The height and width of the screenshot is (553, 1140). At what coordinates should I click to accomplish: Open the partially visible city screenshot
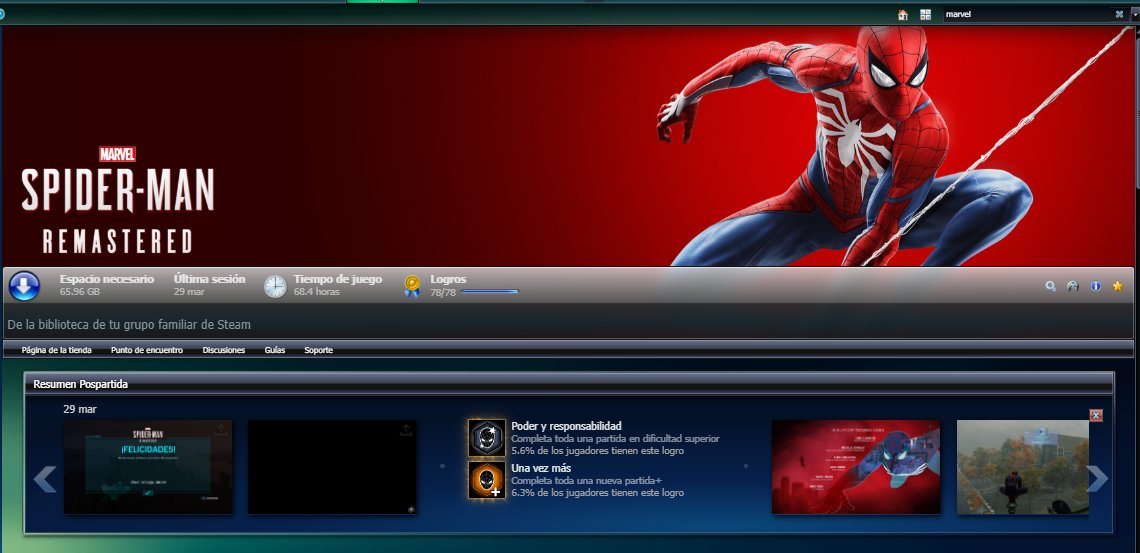point(1023,467)
